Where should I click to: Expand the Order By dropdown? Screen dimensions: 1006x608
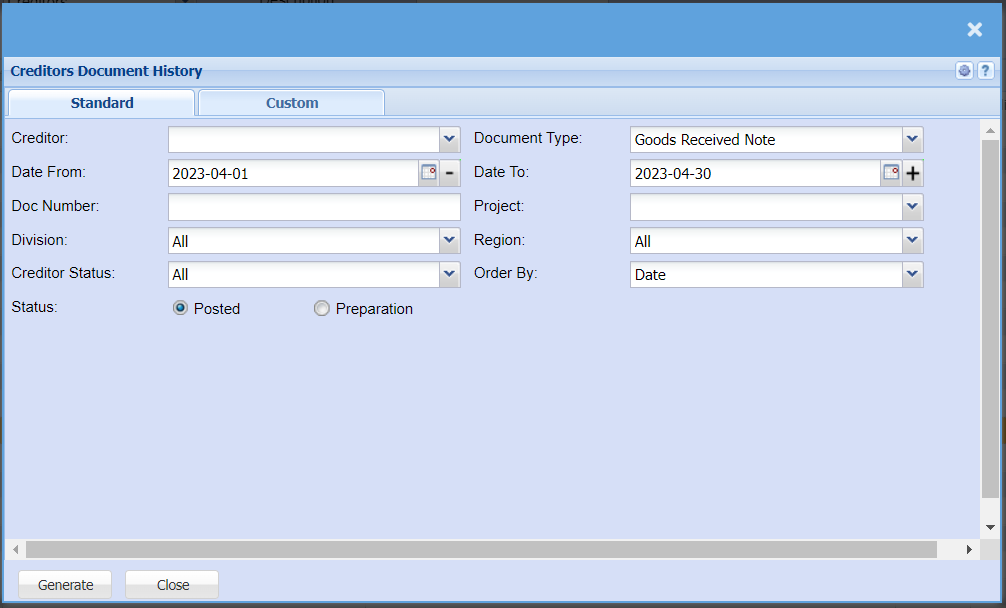click(x=911, y=274)
